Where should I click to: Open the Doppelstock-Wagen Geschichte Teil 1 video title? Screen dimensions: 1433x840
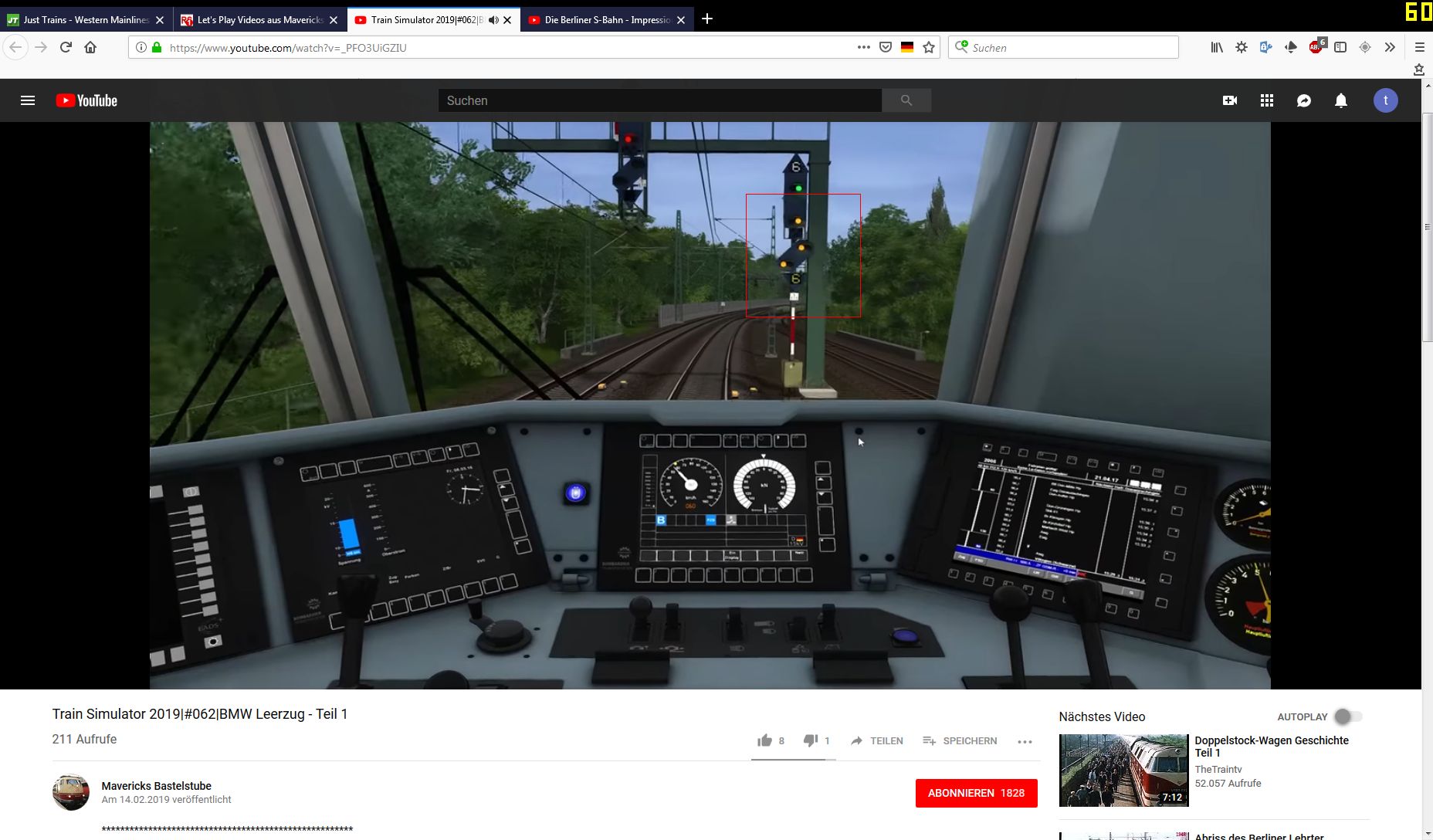click(1272, 747)
